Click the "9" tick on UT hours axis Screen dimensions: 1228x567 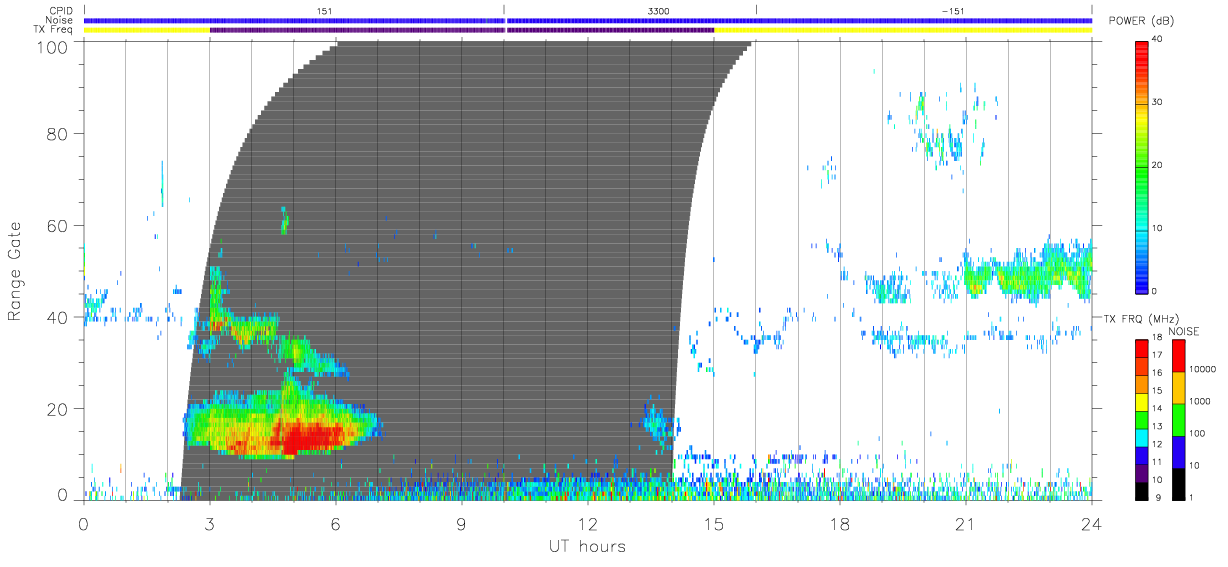461,523
